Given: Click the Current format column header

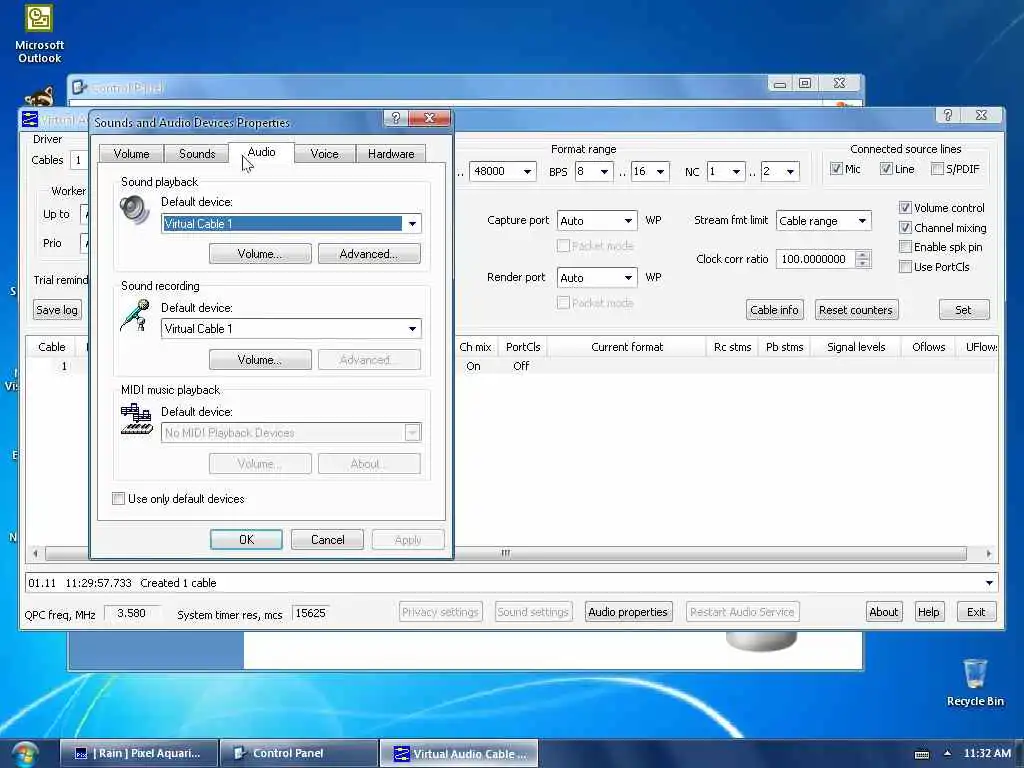Looking at the screenshot, I should pos(627,347).
